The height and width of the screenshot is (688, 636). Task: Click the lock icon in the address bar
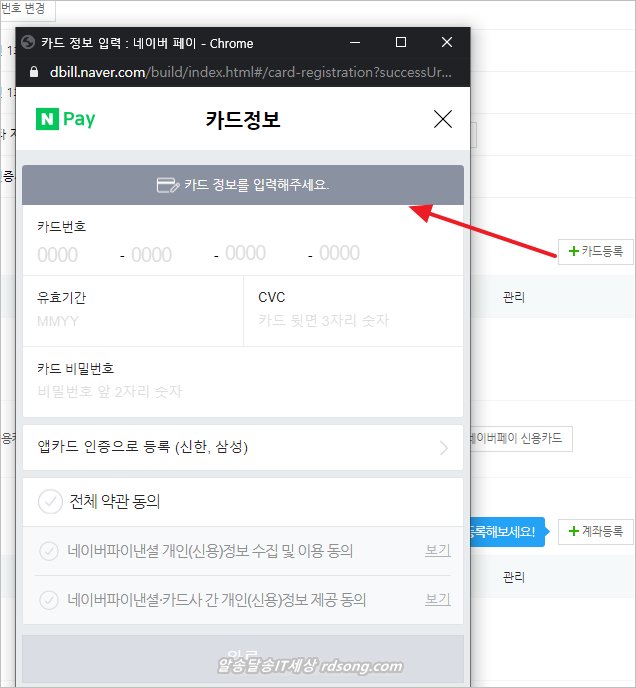pyautogui.click(x=34, y=72)
